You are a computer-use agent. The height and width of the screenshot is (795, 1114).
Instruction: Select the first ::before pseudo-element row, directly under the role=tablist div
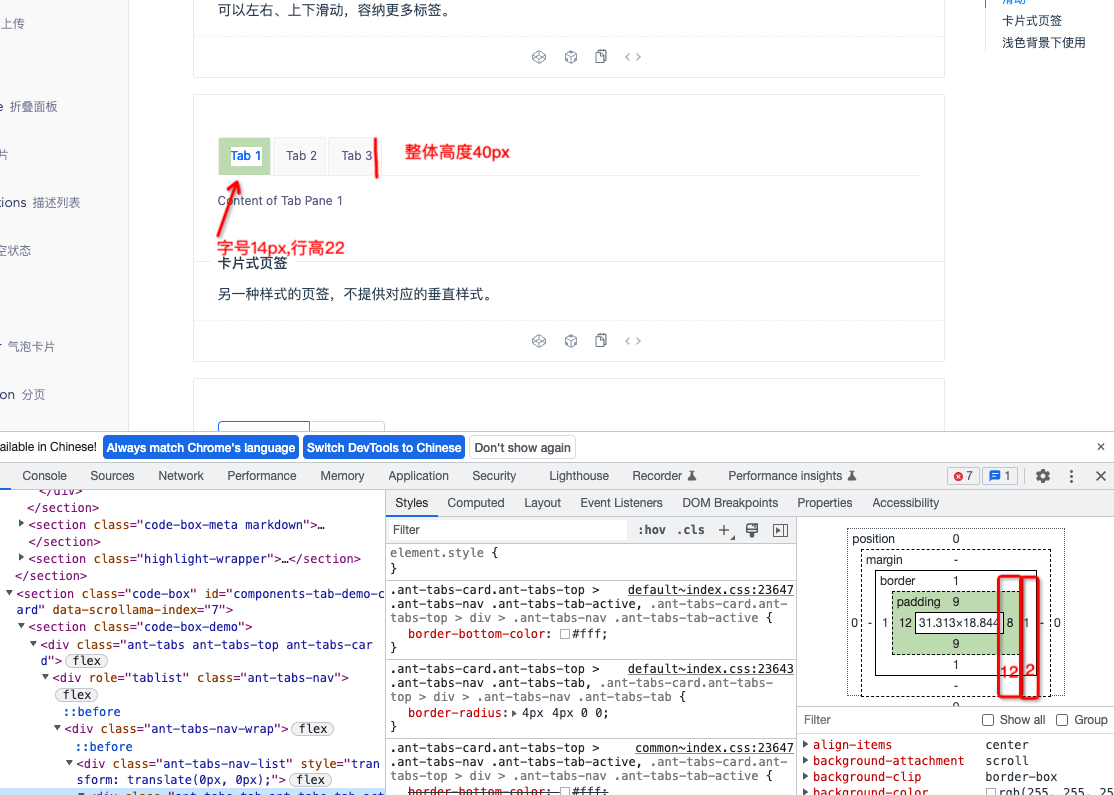pyautogui.click(x=92, y=712)
